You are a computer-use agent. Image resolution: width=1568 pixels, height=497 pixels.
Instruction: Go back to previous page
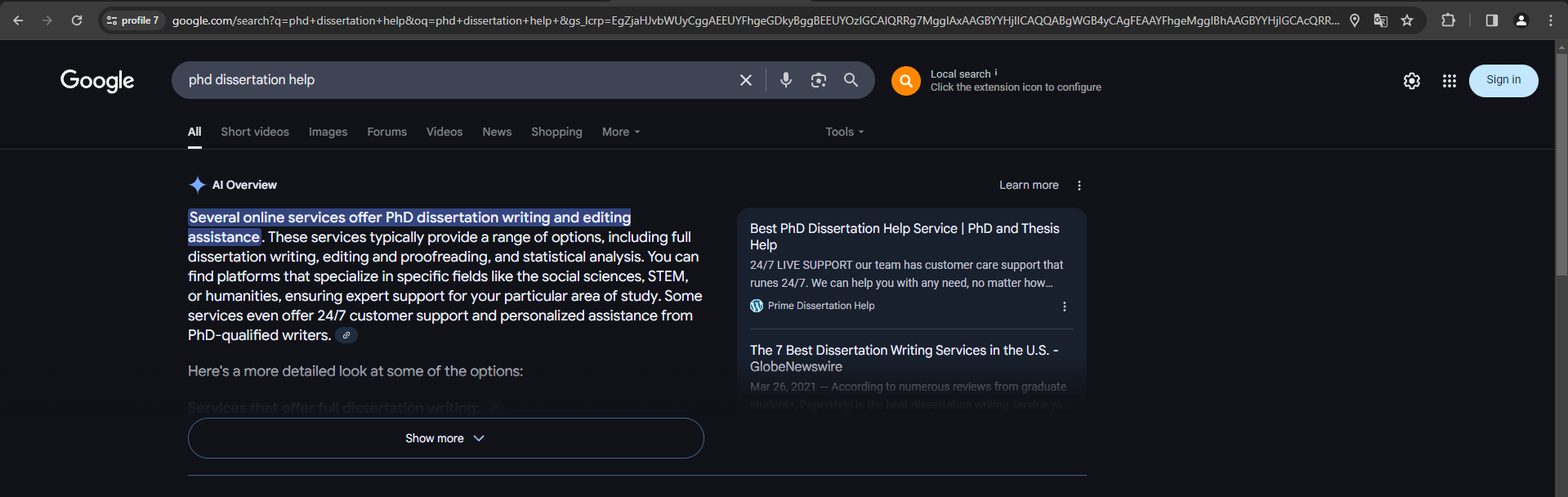[x=18, y=20]
